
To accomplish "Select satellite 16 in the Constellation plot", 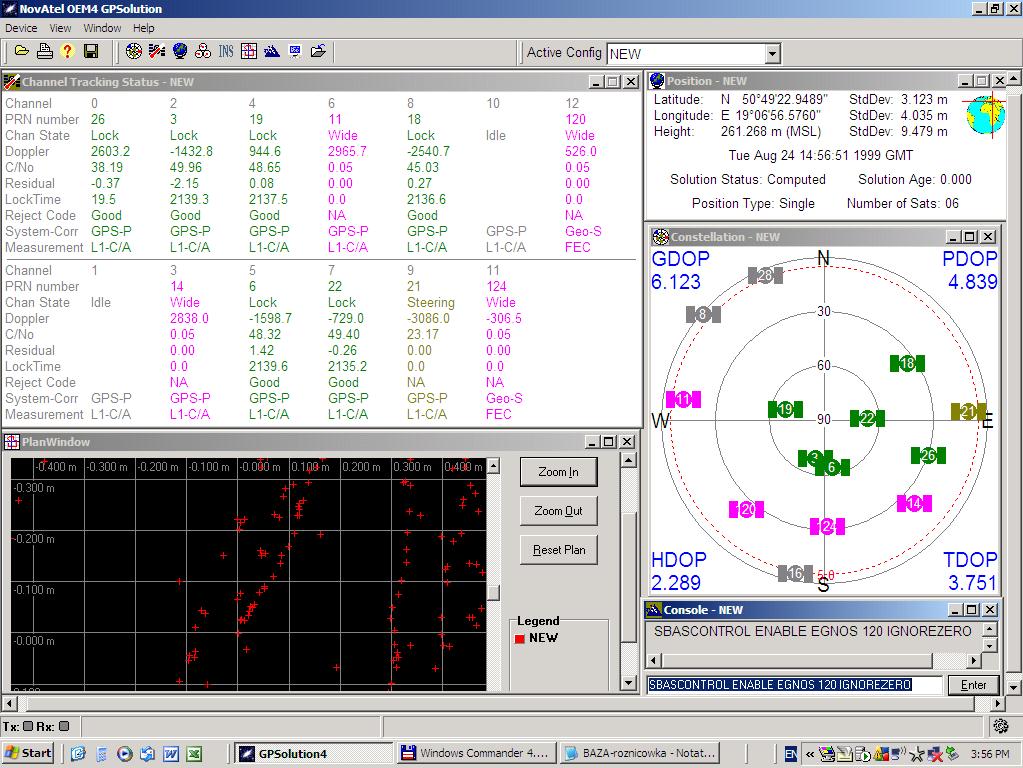I will click(795, 573).
